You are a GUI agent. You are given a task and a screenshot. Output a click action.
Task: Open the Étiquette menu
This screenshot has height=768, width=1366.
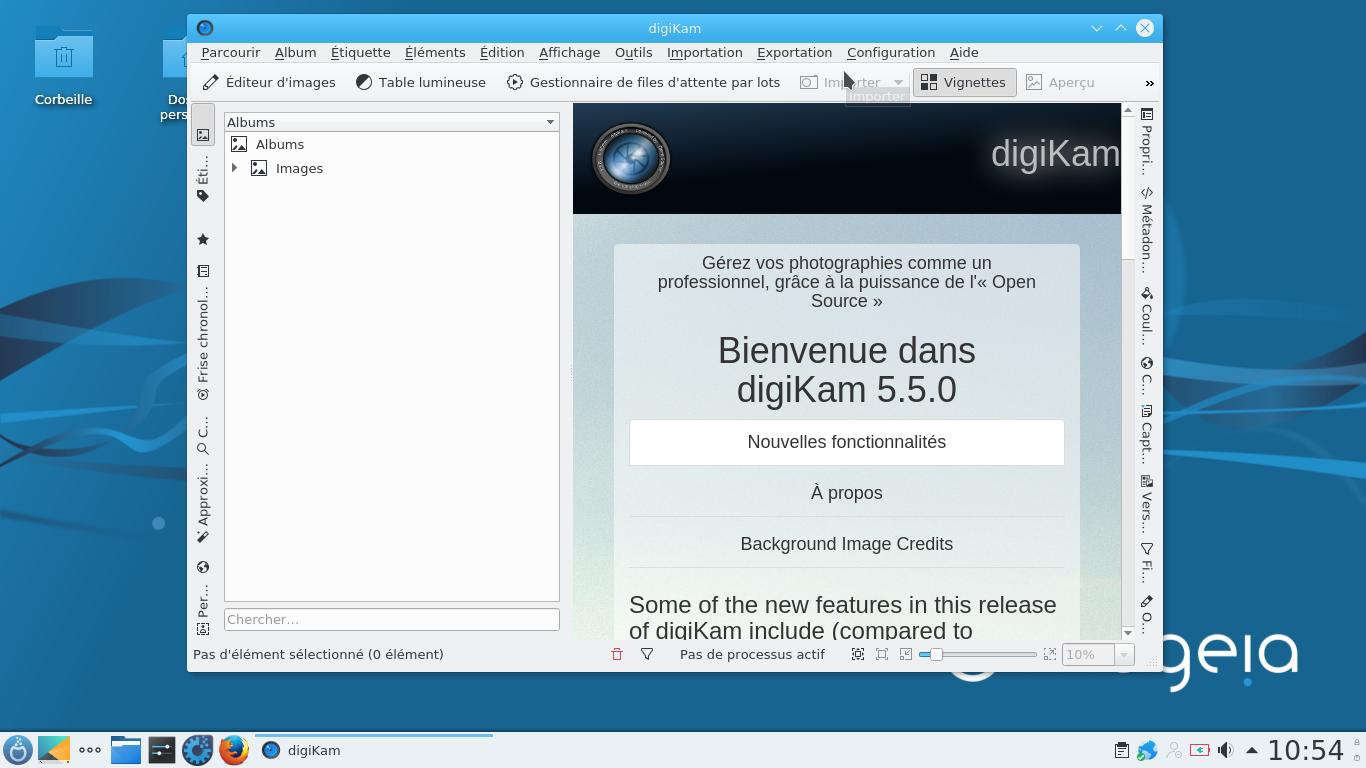[x=360, y=52]
